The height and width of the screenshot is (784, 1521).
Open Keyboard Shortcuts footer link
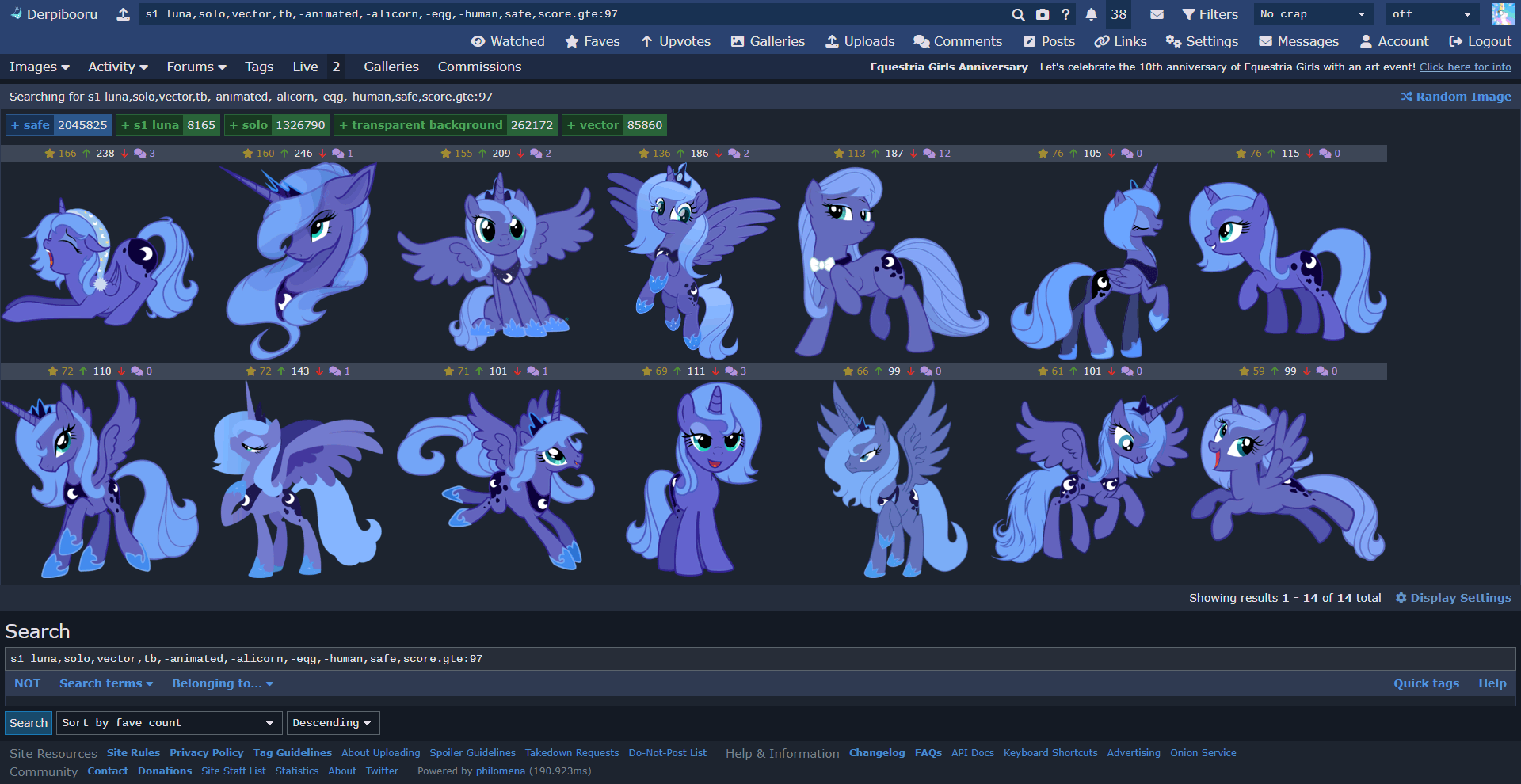(x=1050, y=753)
